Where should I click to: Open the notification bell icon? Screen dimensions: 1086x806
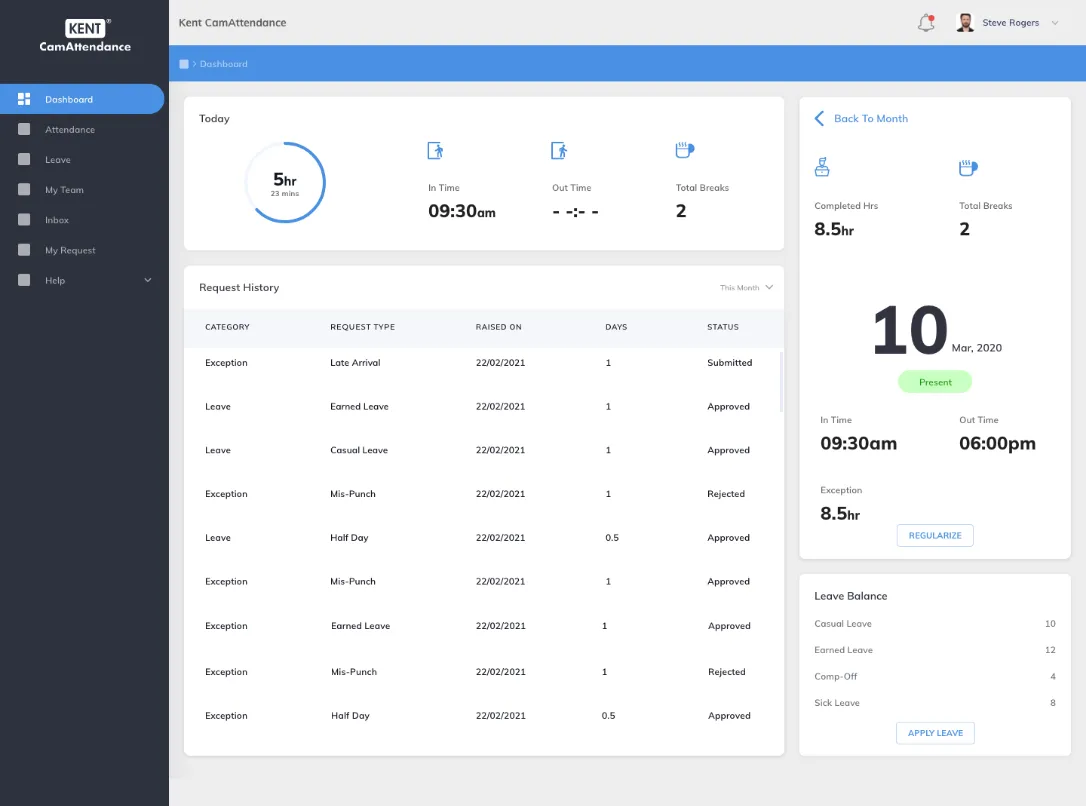pos(926,23)
